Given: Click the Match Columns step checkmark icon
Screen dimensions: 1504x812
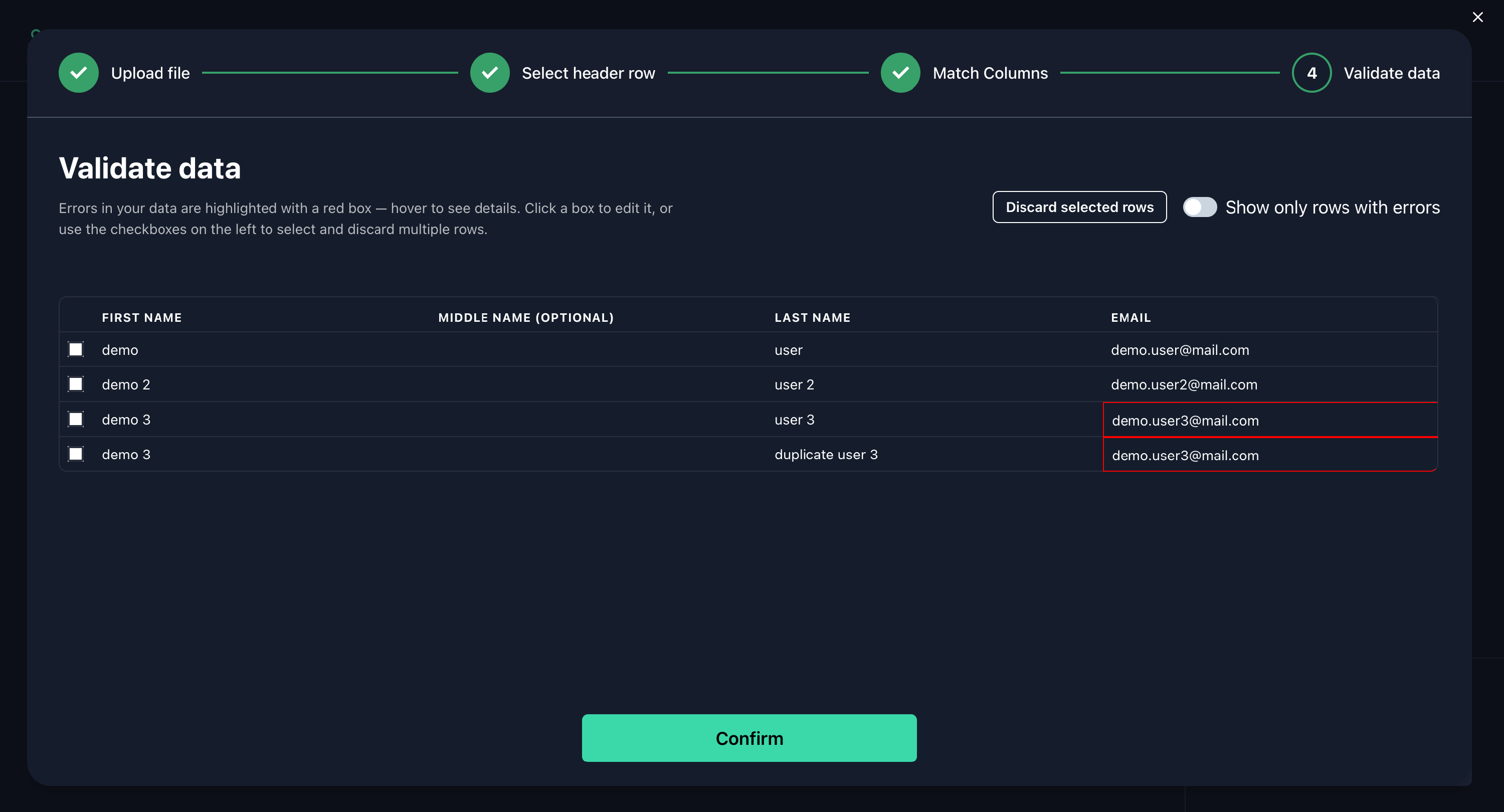Looking at the screenshot, I should [900, 73].
